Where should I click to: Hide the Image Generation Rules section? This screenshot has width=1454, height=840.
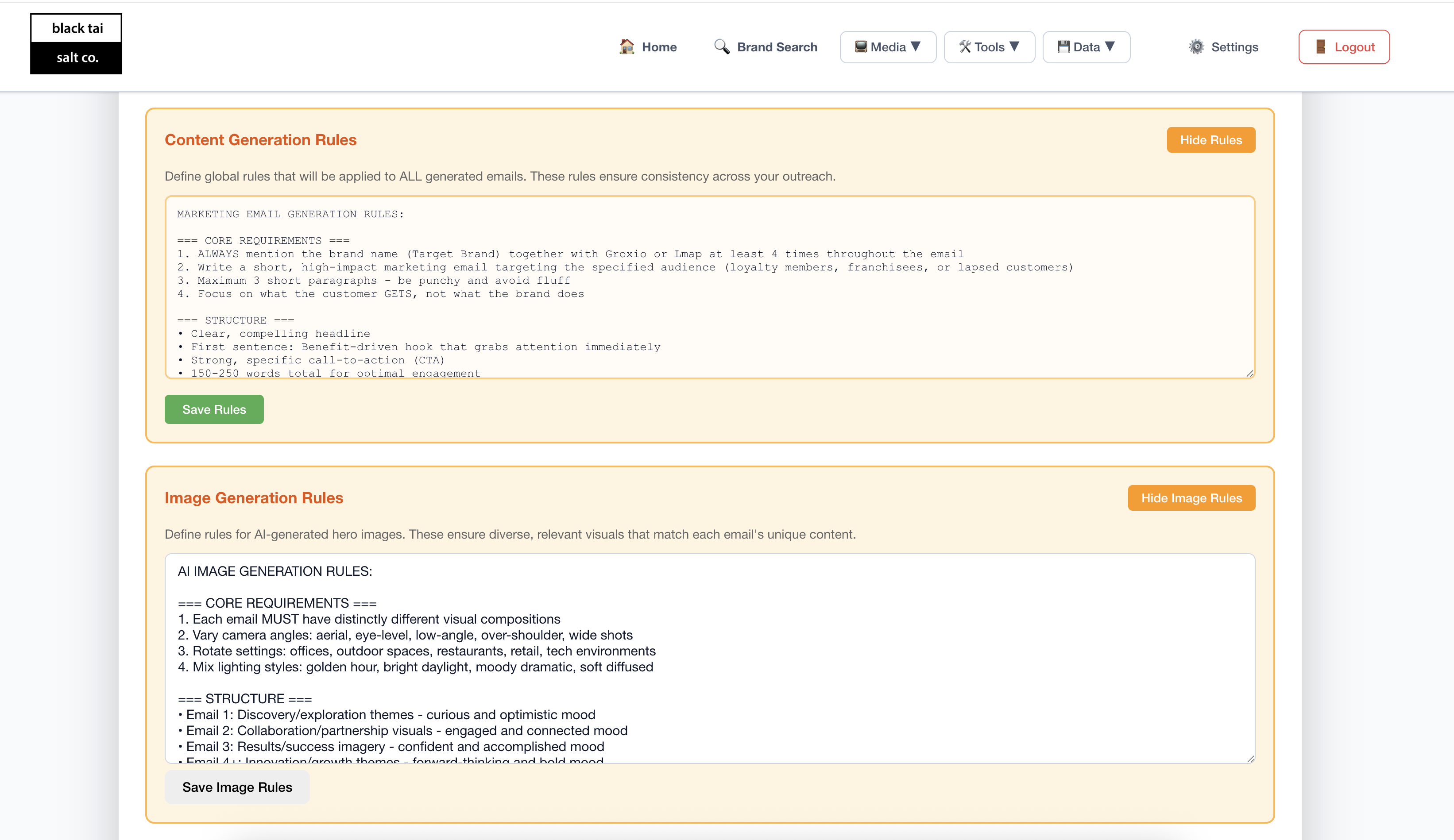point(1191,497)
